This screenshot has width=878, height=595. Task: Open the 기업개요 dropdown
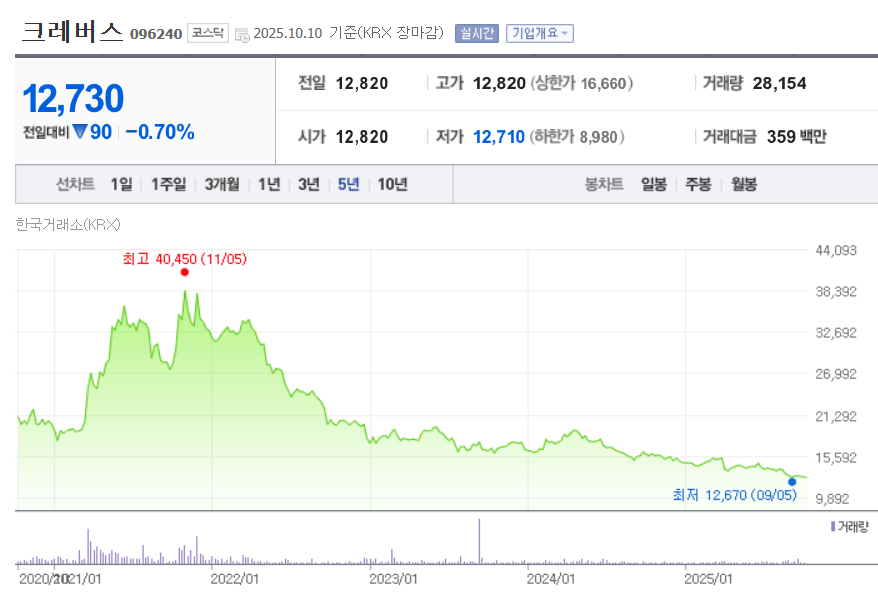[540, 34]
